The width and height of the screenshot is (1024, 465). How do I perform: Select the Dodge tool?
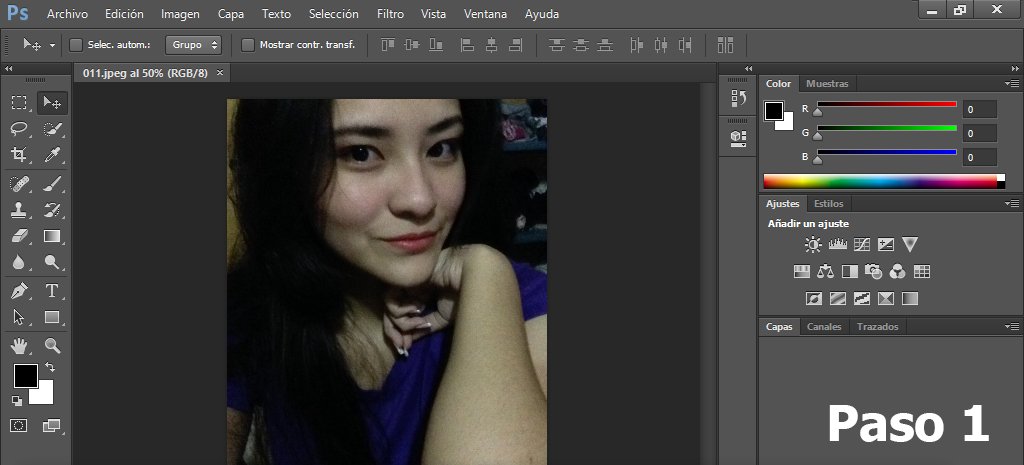point(52,262)
